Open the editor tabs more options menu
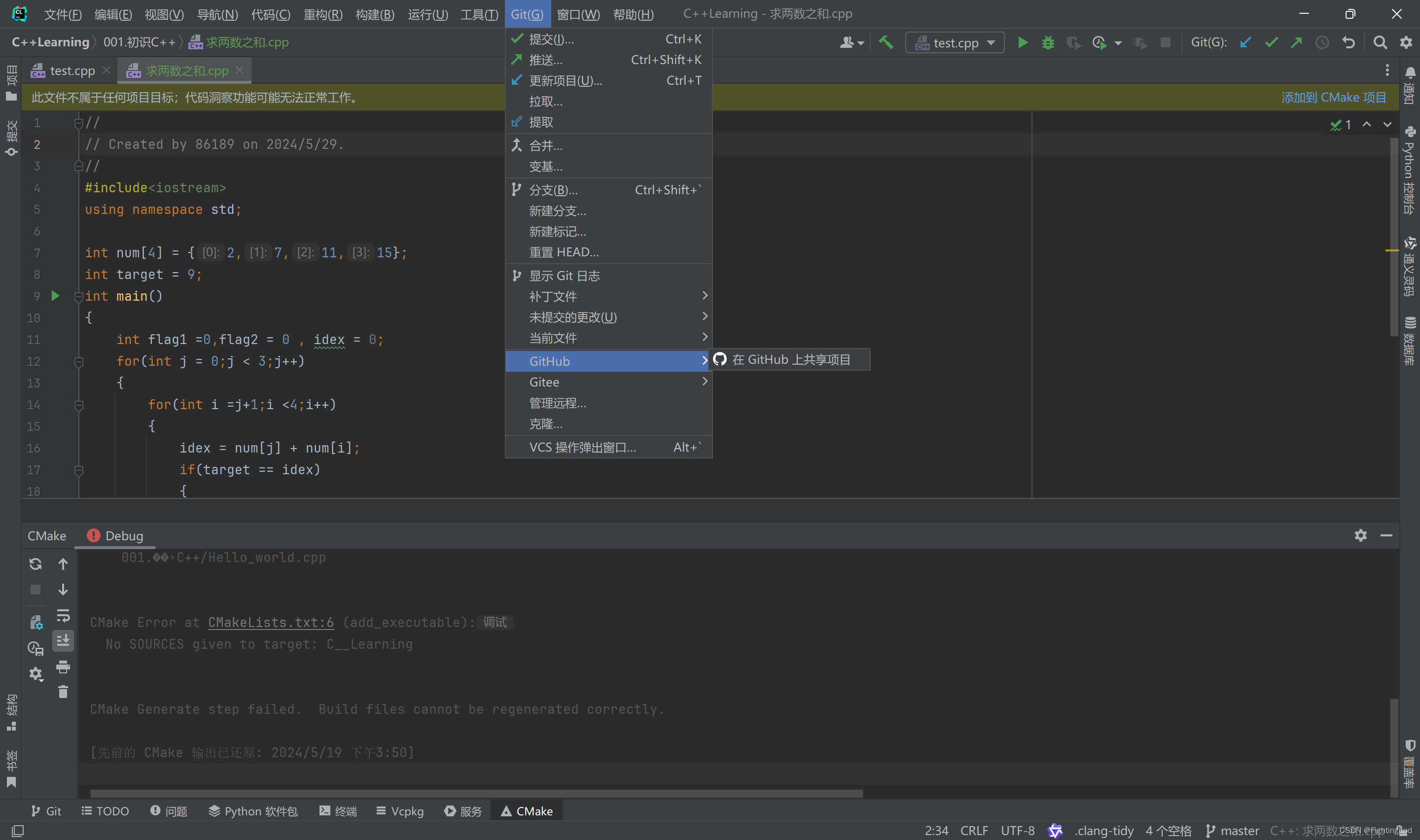Screen dimensions: 1420x840 [1386, 70]
